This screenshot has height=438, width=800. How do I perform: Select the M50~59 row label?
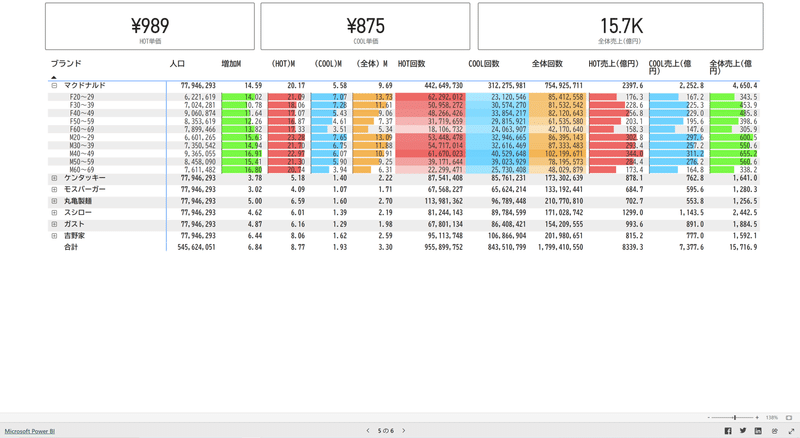coord(82,162)
